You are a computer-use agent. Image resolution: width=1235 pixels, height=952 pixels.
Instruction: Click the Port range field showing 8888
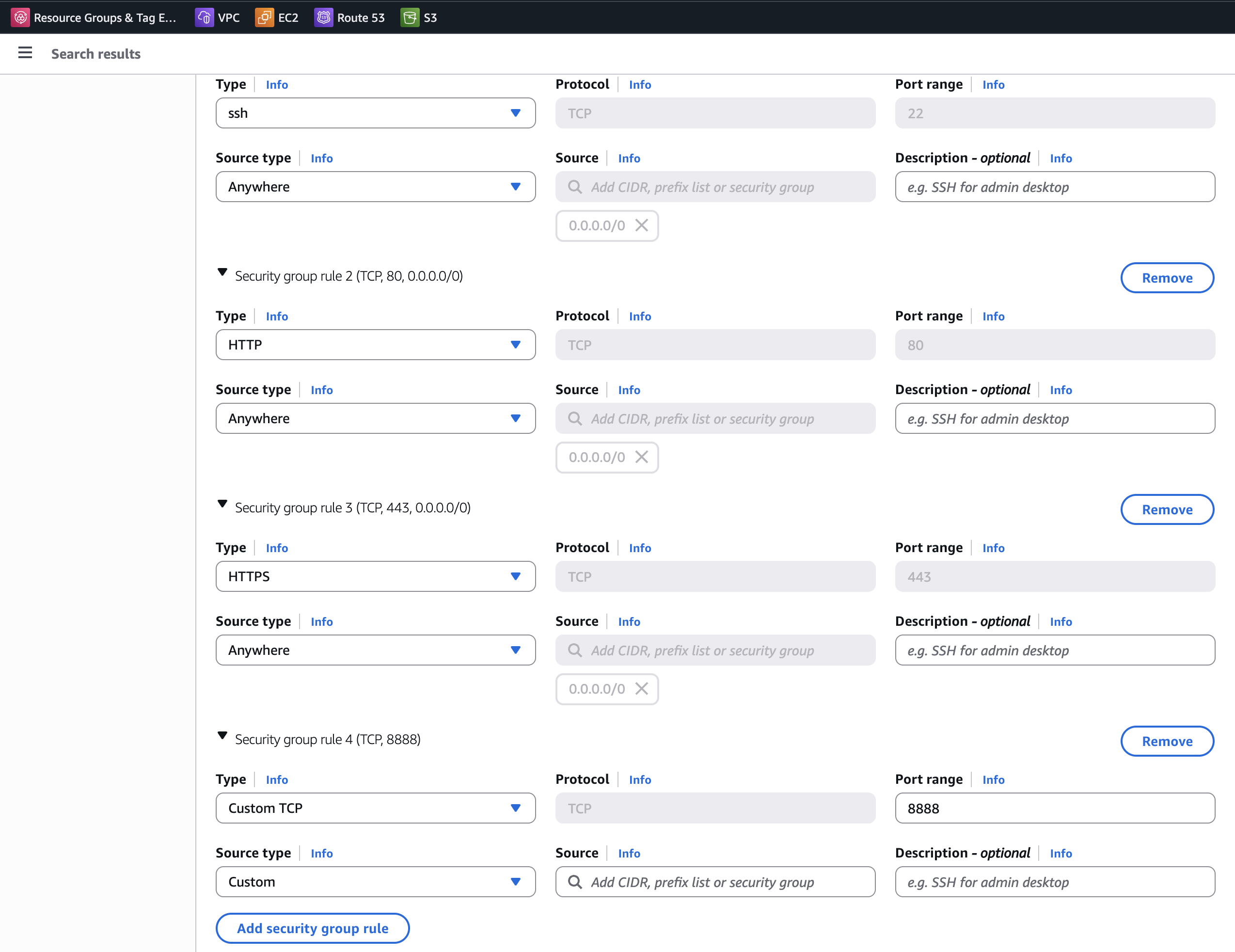click(x=1055, y=809)
